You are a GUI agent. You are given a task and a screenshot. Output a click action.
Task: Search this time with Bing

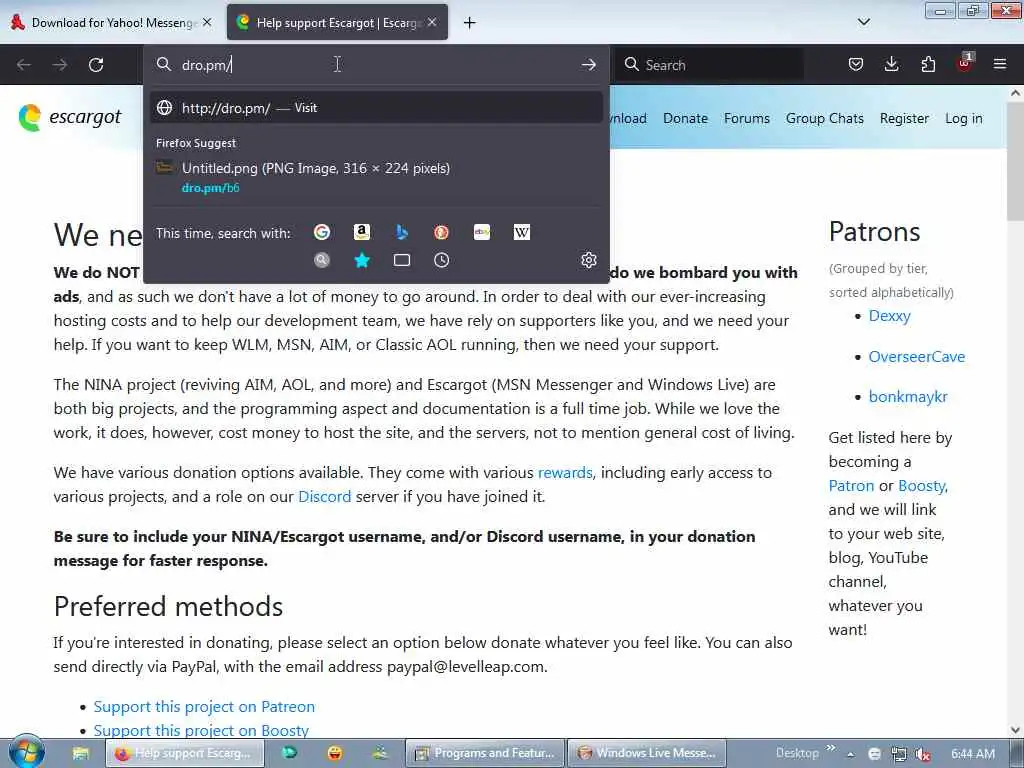click(x=402, y=232)
